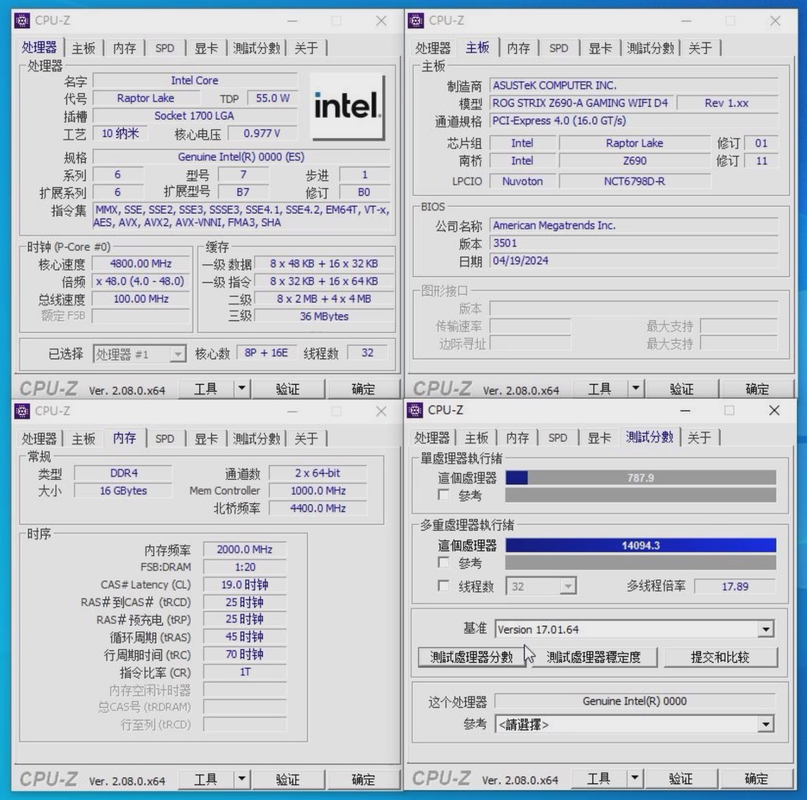Open the 显卡 tab in the memory window
807x800 pixels.
(x=206, y=439)
